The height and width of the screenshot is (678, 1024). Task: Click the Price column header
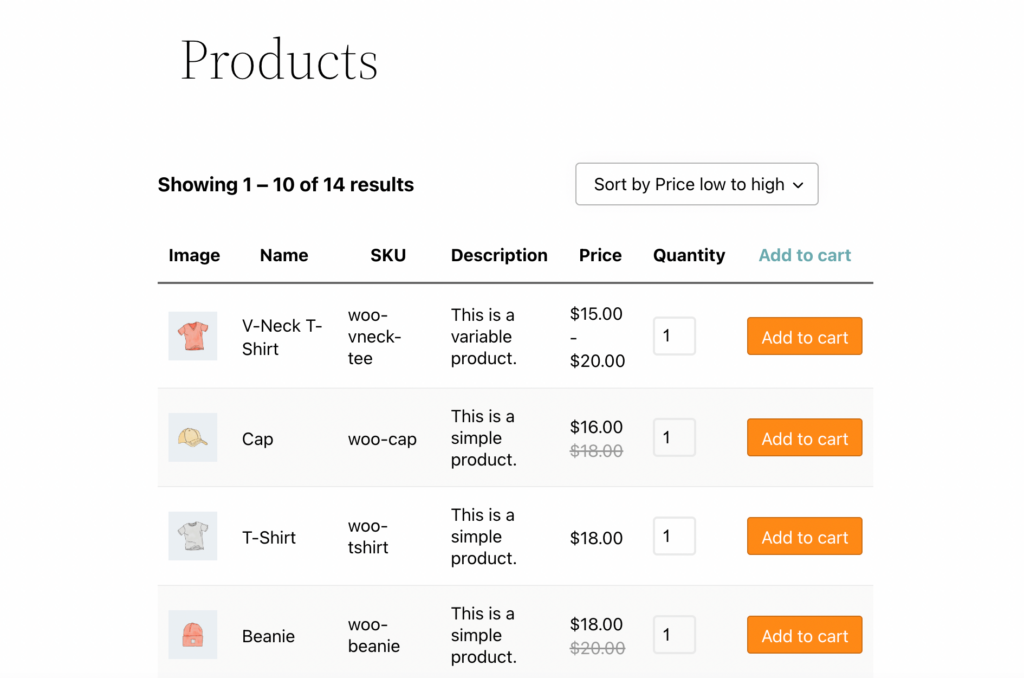click(x=599, y=255)
